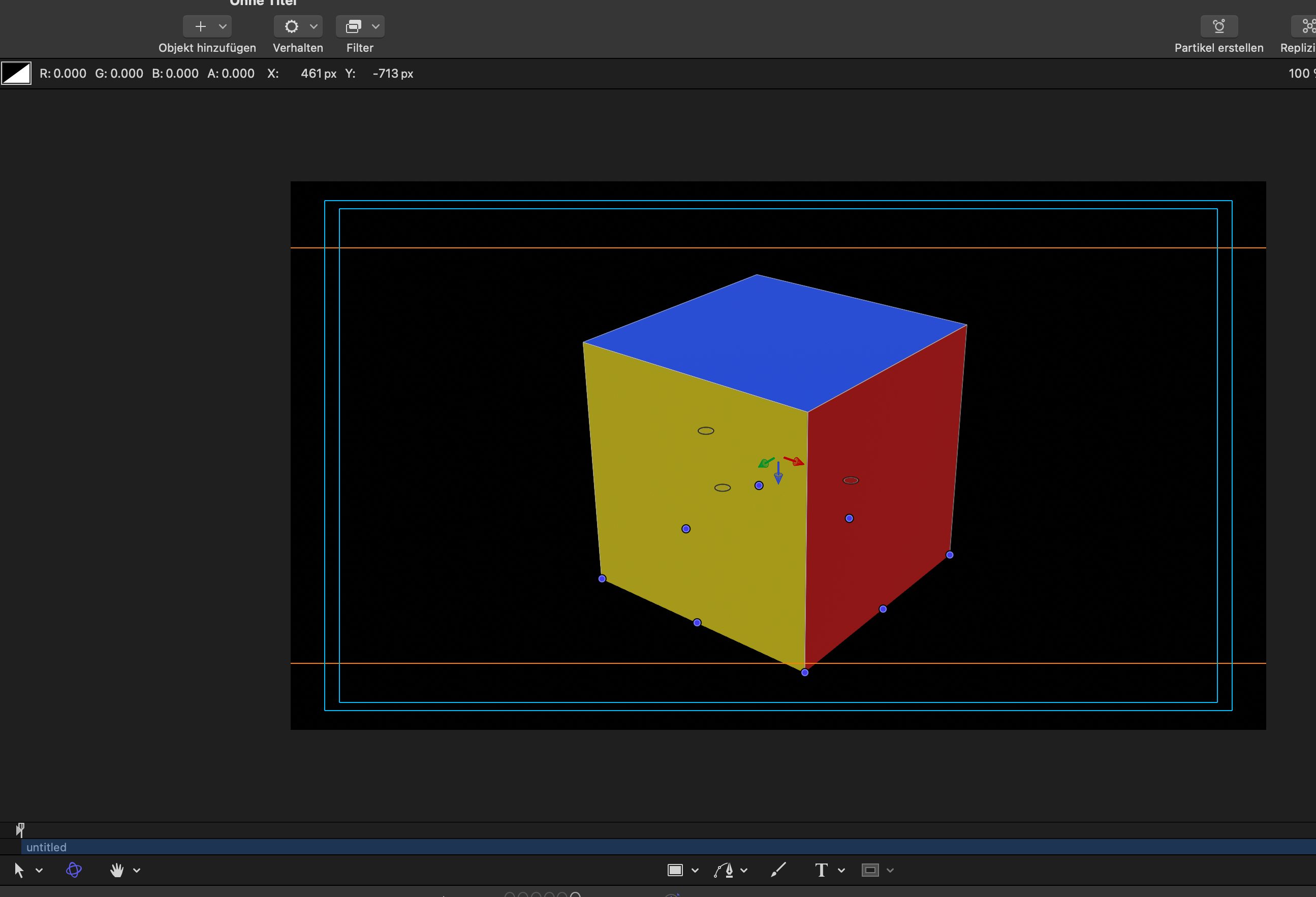The image size is (1316, 897).
Task: Select the Rectangle Mask tool
Action: [x=870, y=871]
